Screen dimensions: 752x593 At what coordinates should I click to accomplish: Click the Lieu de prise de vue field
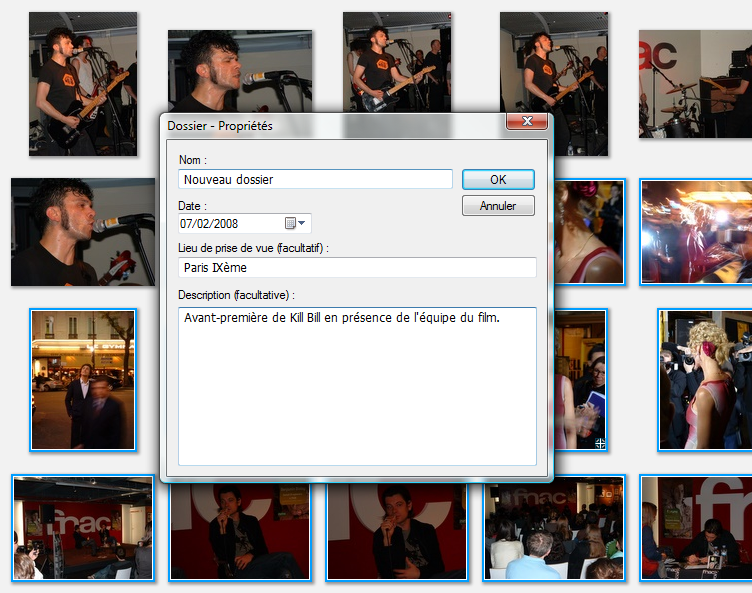(357, 267)
